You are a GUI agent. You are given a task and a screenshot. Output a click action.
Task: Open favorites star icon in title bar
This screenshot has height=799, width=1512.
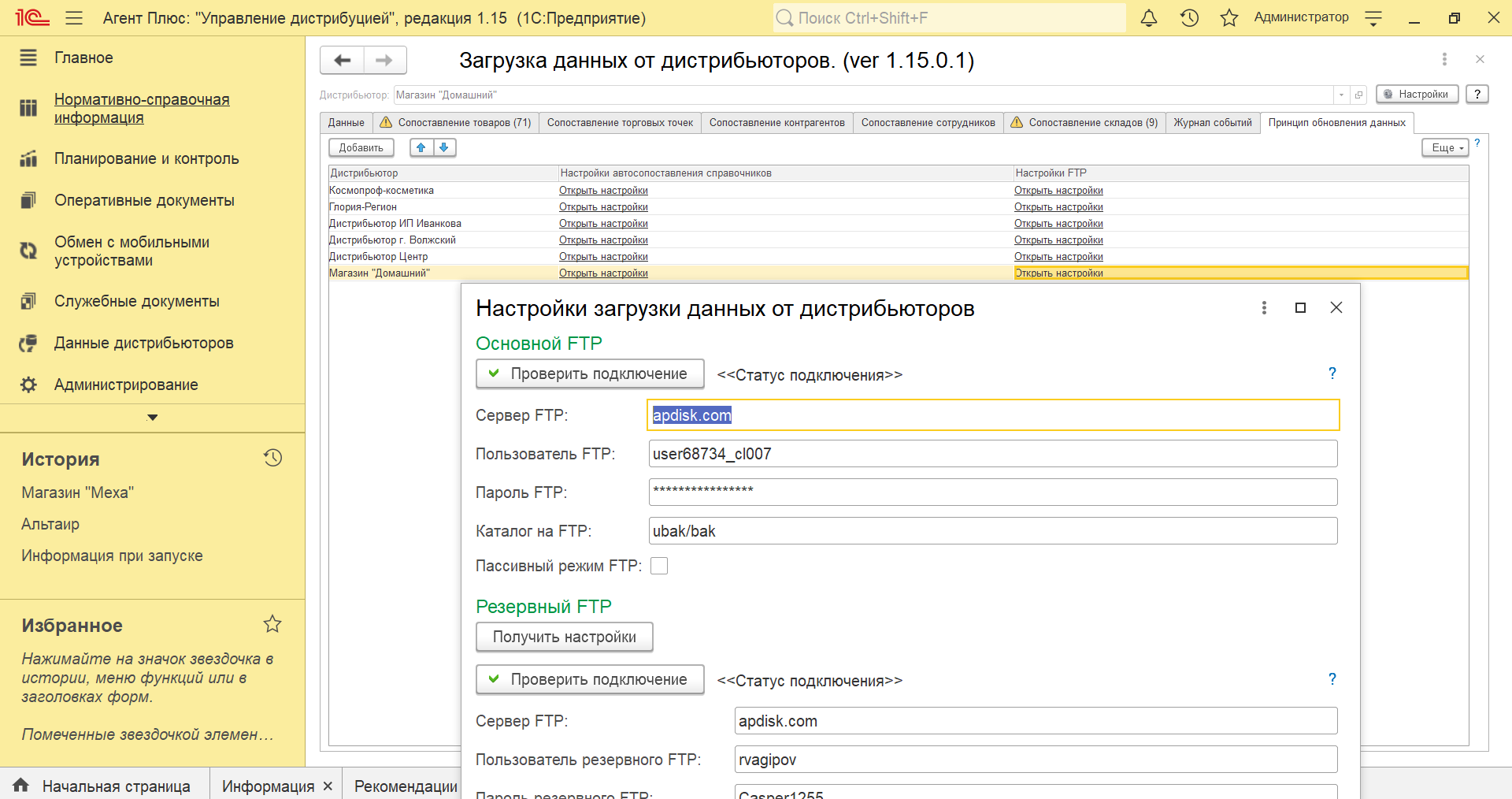tap(1229, 18)
